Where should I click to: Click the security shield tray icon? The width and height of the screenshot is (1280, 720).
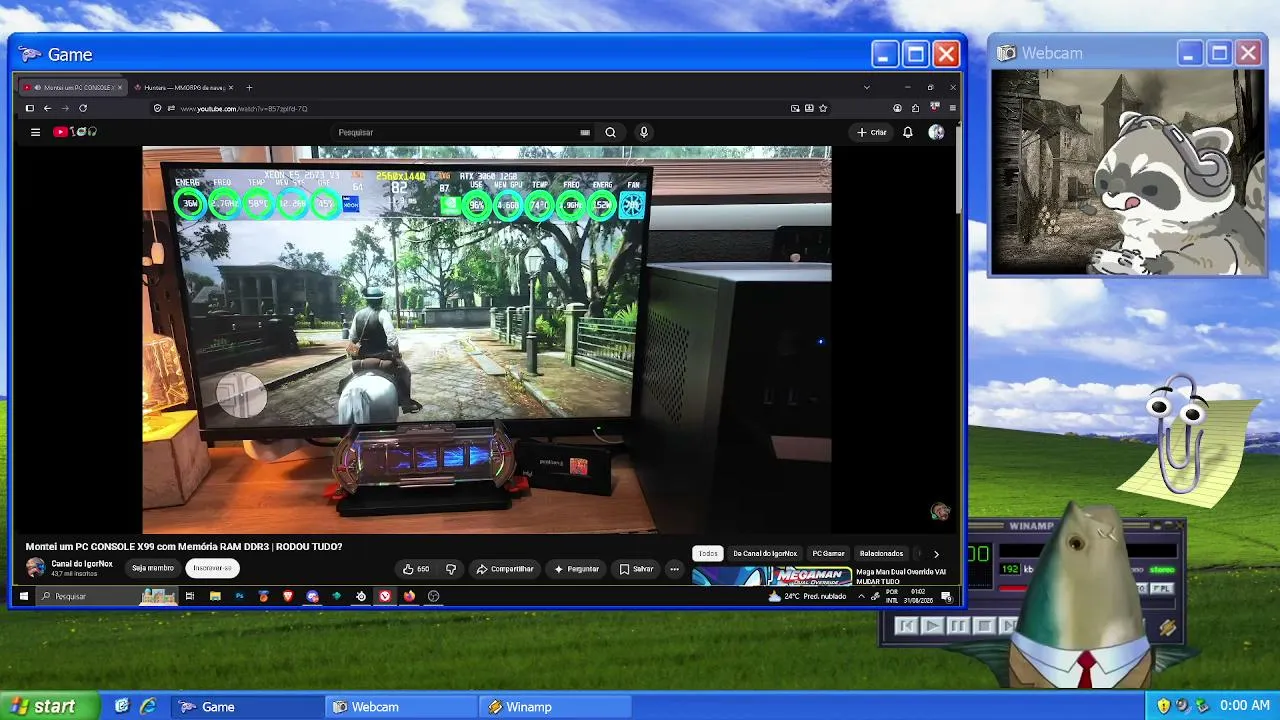(x=1163, y=706)
